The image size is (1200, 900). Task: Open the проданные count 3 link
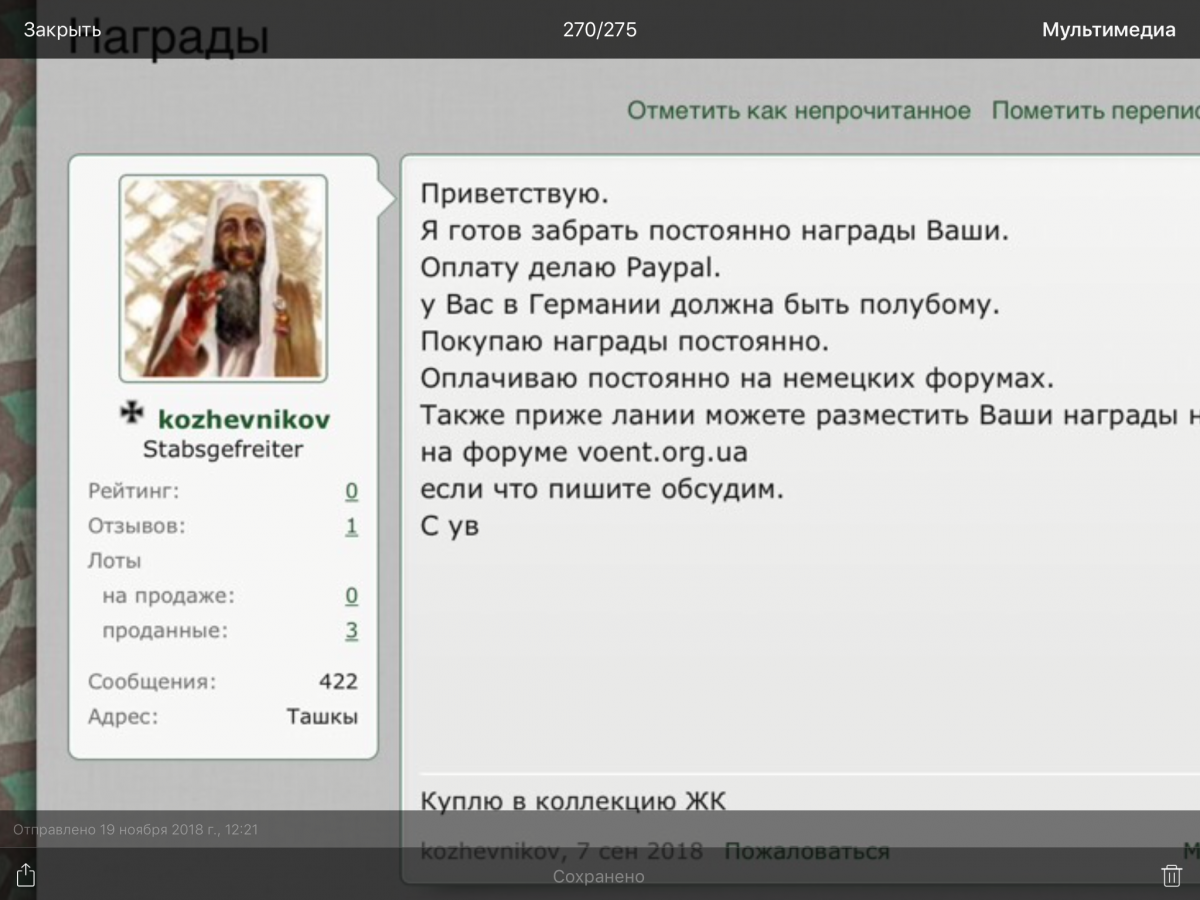tap(352, 631)
